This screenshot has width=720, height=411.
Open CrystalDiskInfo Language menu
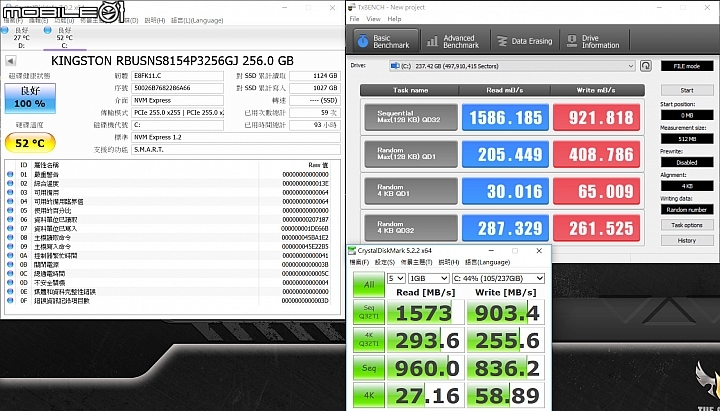[197, 21]
